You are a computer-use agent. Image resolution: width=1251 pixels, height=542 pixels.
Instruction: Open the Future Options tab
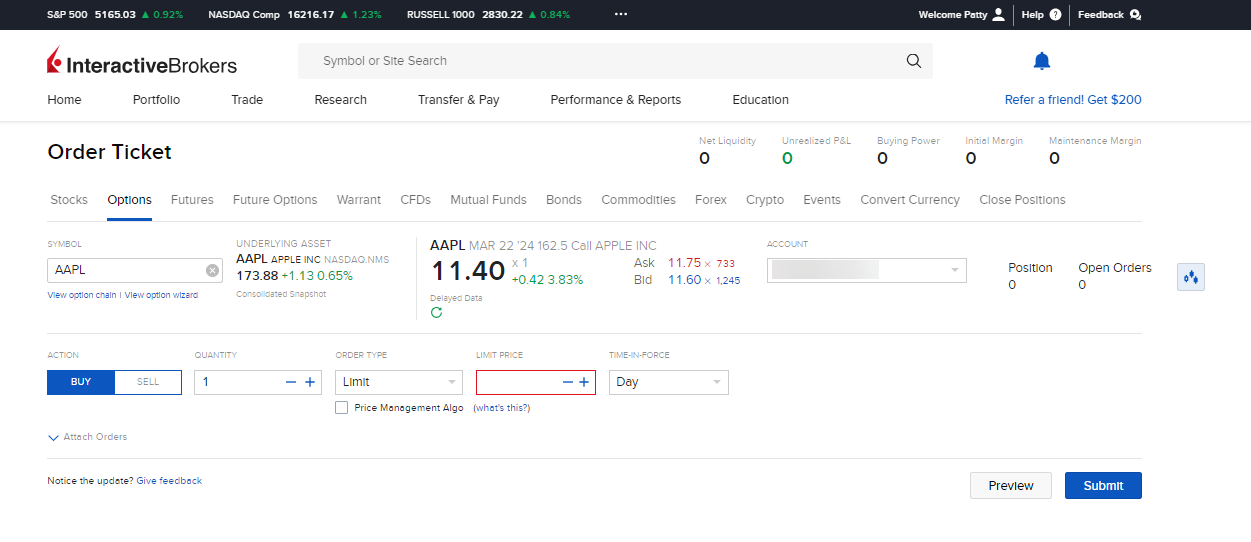[x=275, y=200]
